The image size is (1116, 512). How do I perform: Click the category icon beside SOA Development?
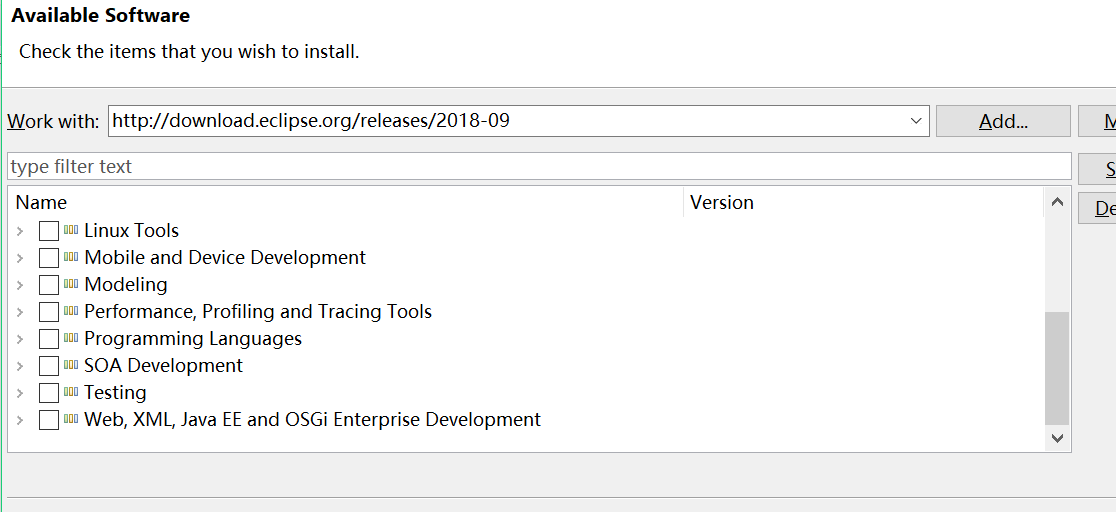point(70,365)
